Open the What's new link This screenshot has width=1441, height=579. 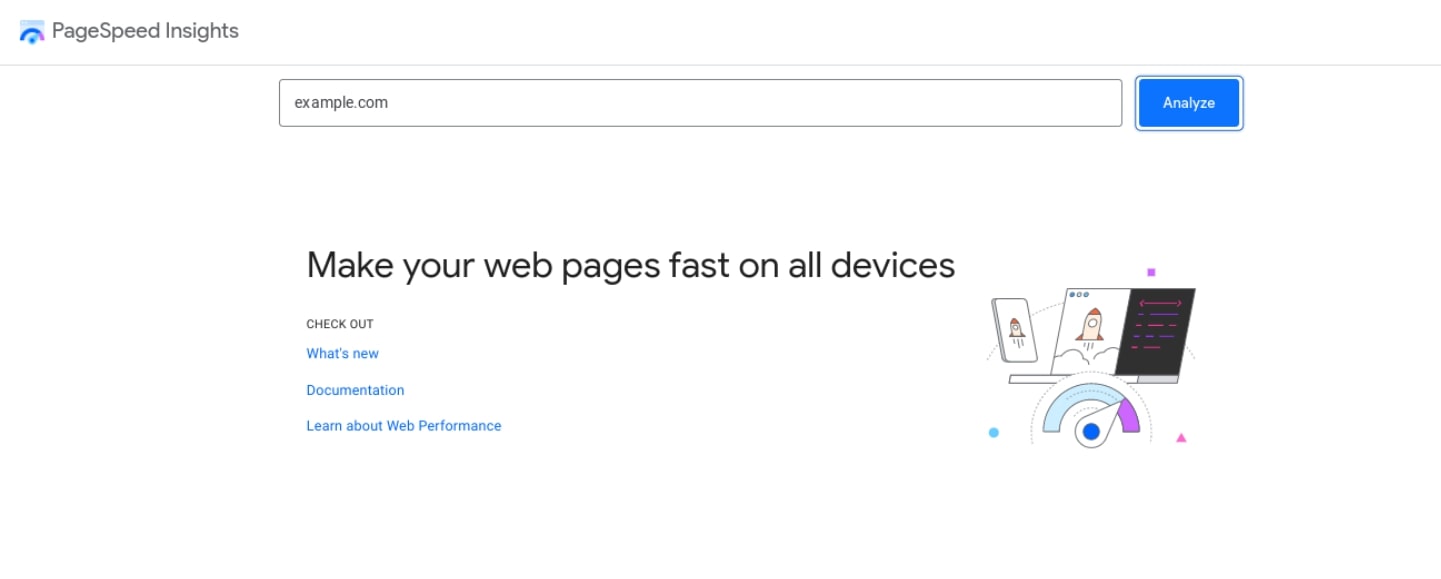(342, 353)
